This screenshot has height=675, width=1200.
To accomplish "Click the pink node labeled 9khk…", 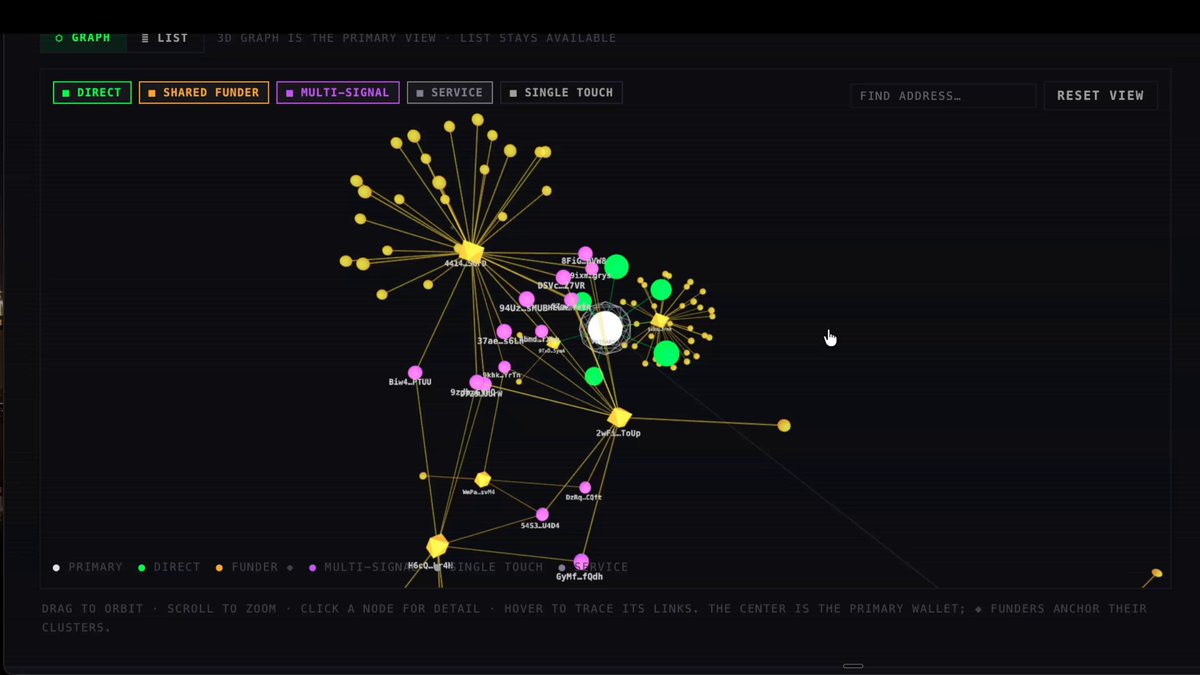I will [x=505, y=367].
